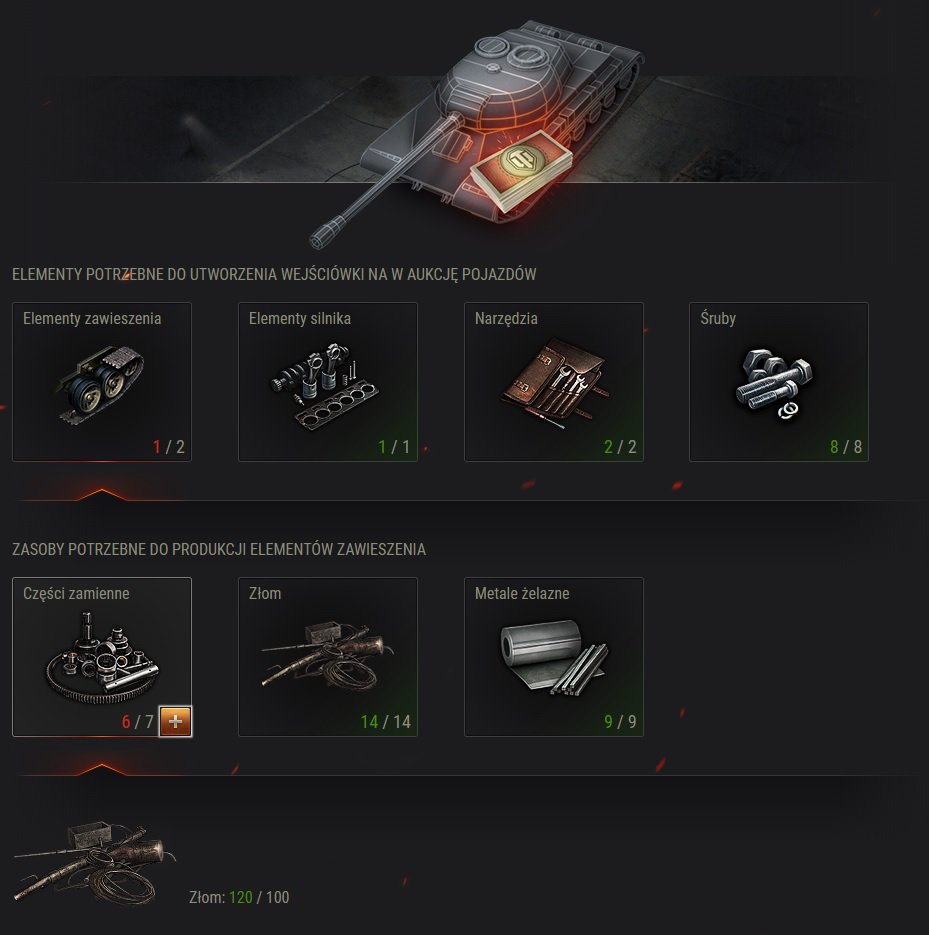Viewport: 929px width, 935px height.
Task: Select the Narzędzia tool pouch icon
Action: pos(554,383)
